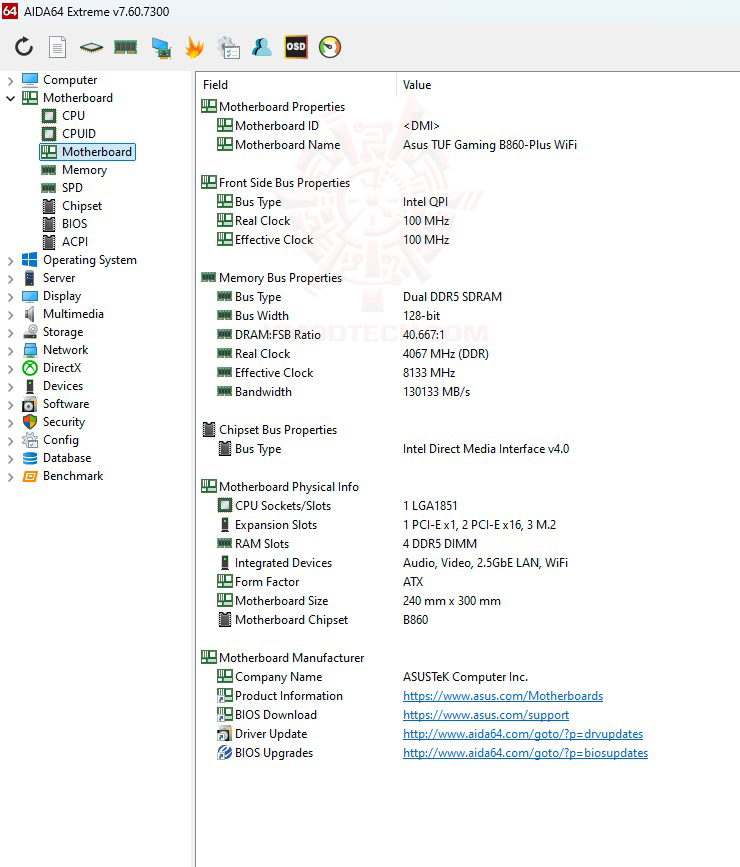Click the green gauge benchmark icon
Image resolution: width=740 pixels, height=867 pixels.
click(x=330, y=47)
